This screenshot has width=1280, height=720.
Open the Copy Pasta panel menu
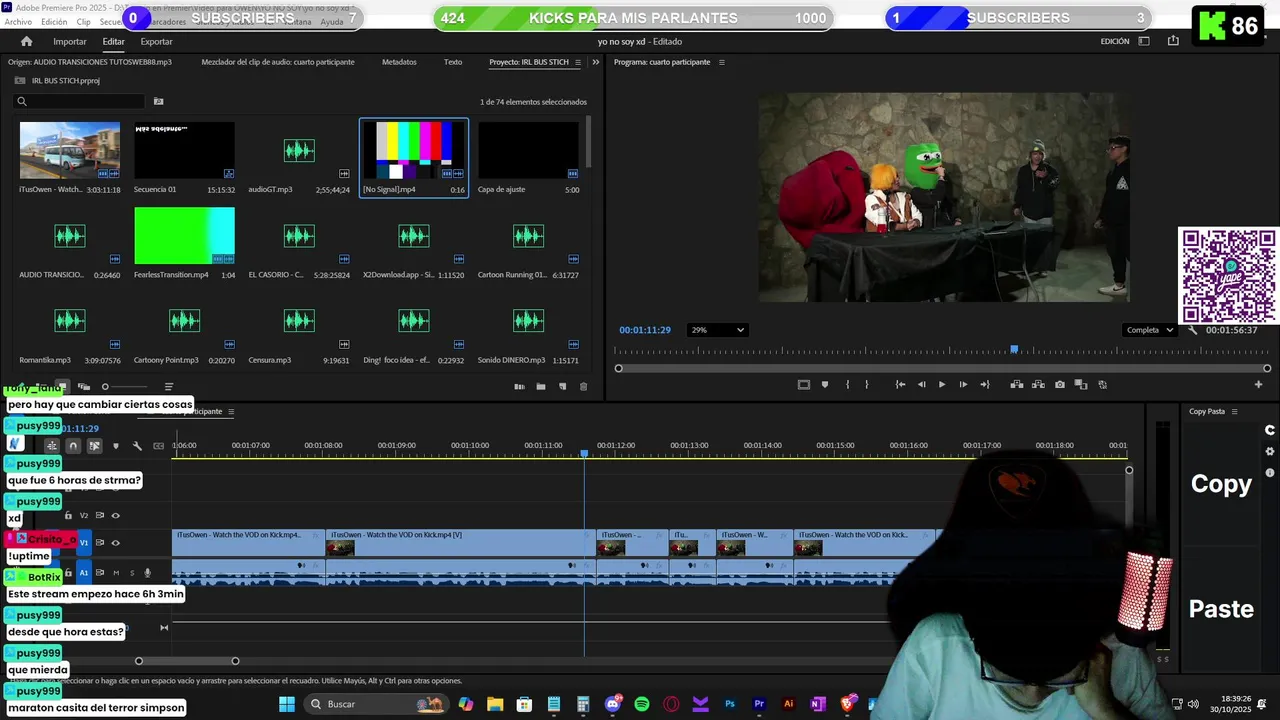tap(1234, 412)
